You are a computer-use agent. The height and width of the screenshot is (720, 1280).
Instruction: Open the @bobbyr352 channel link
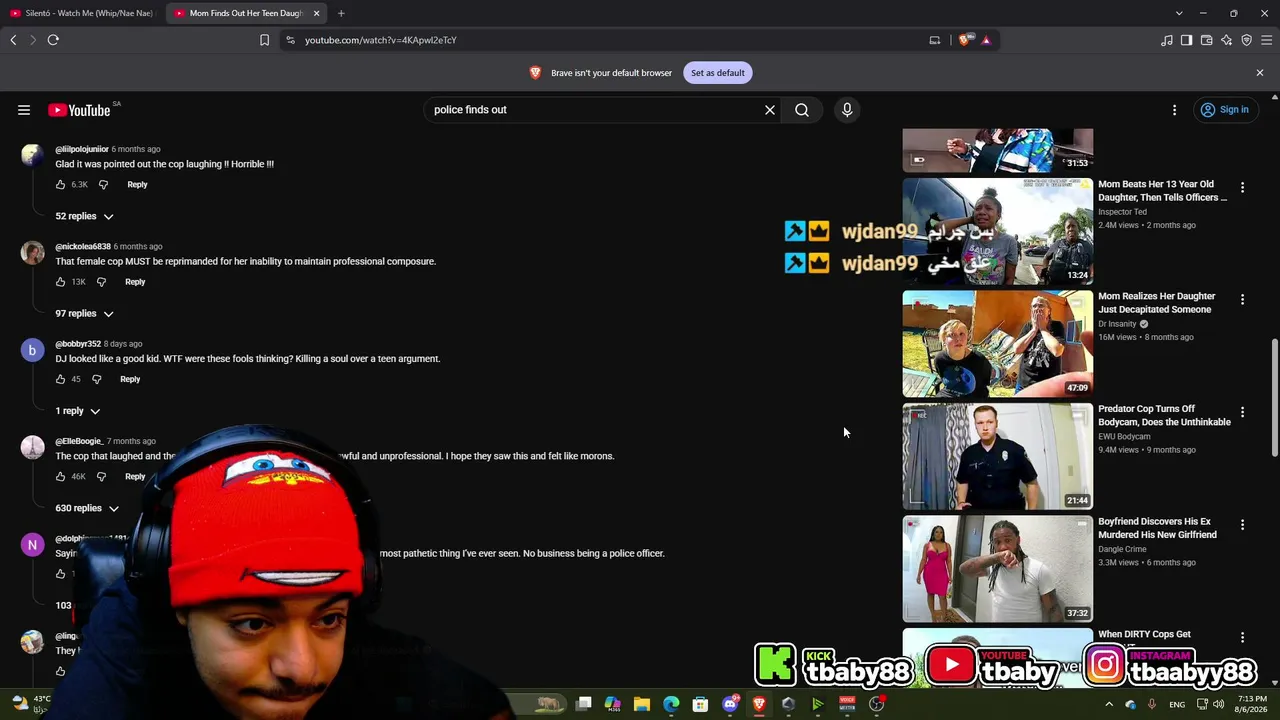click(x=78, y=344)
